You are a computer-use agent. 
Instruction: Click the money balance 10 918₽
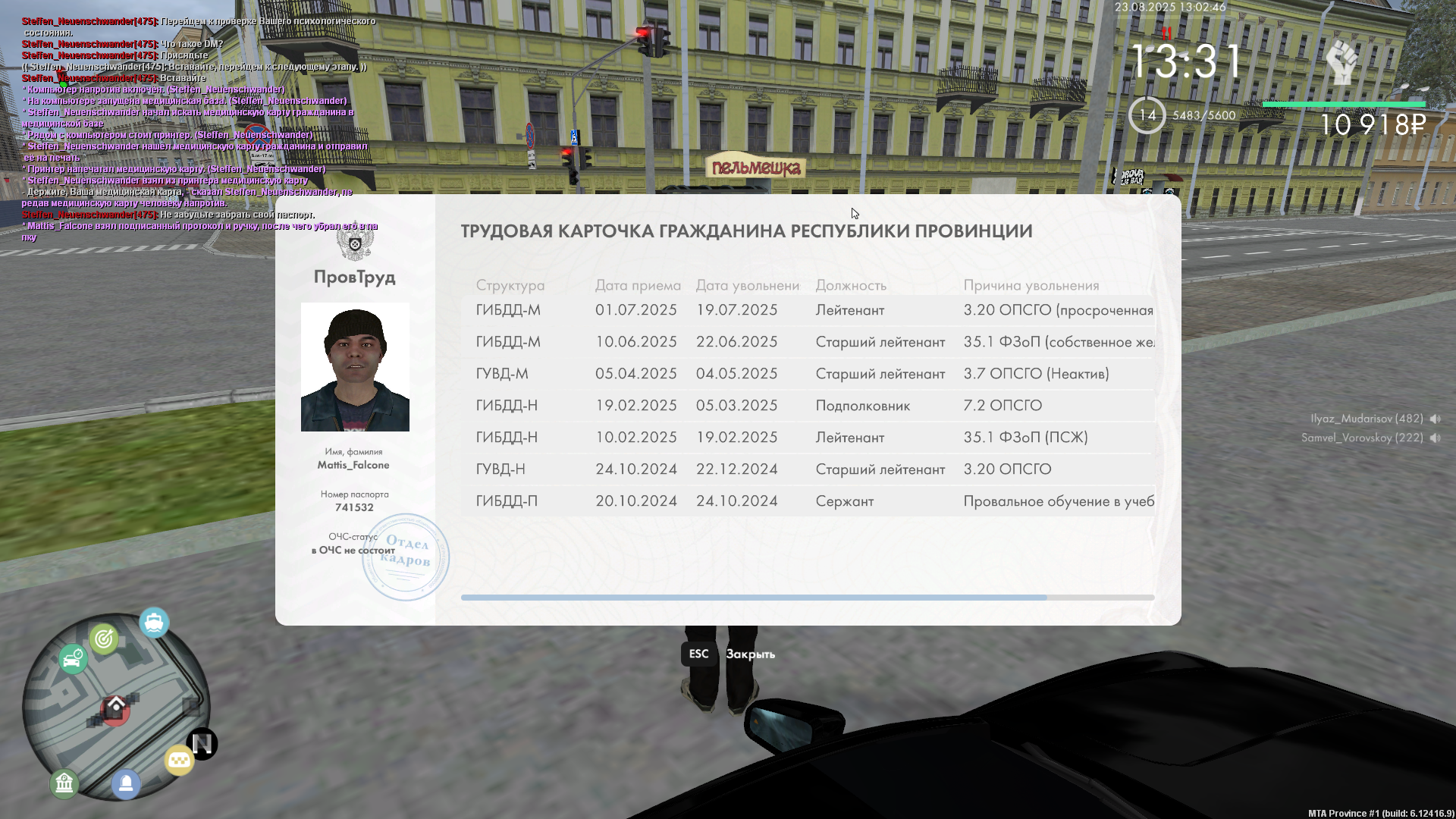(x=1373, y=124)
